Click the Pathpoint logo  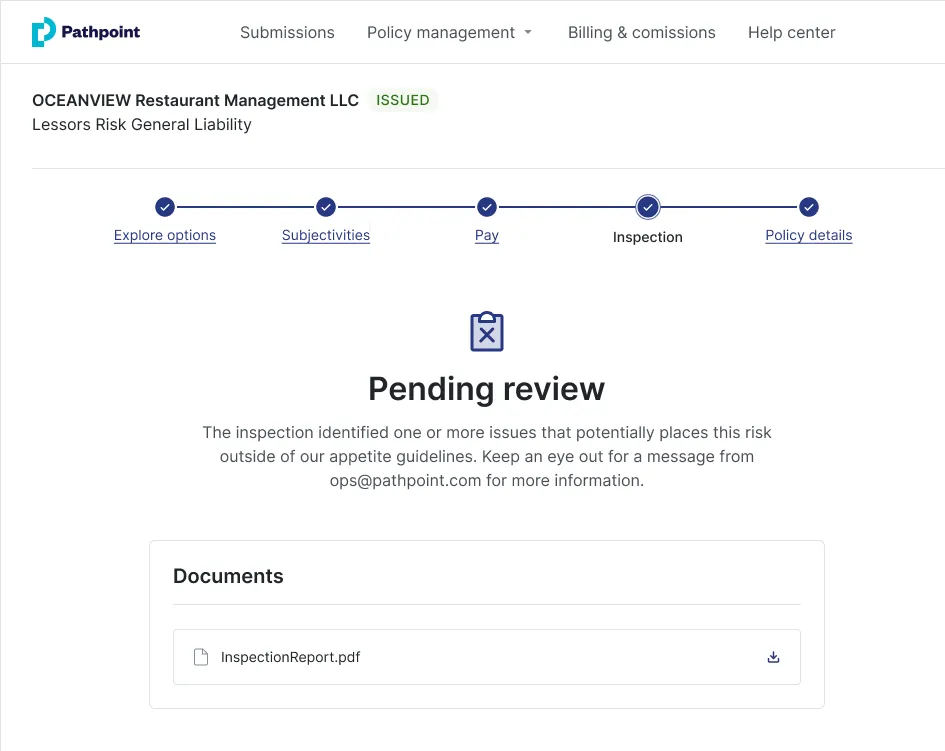point(86,32)
